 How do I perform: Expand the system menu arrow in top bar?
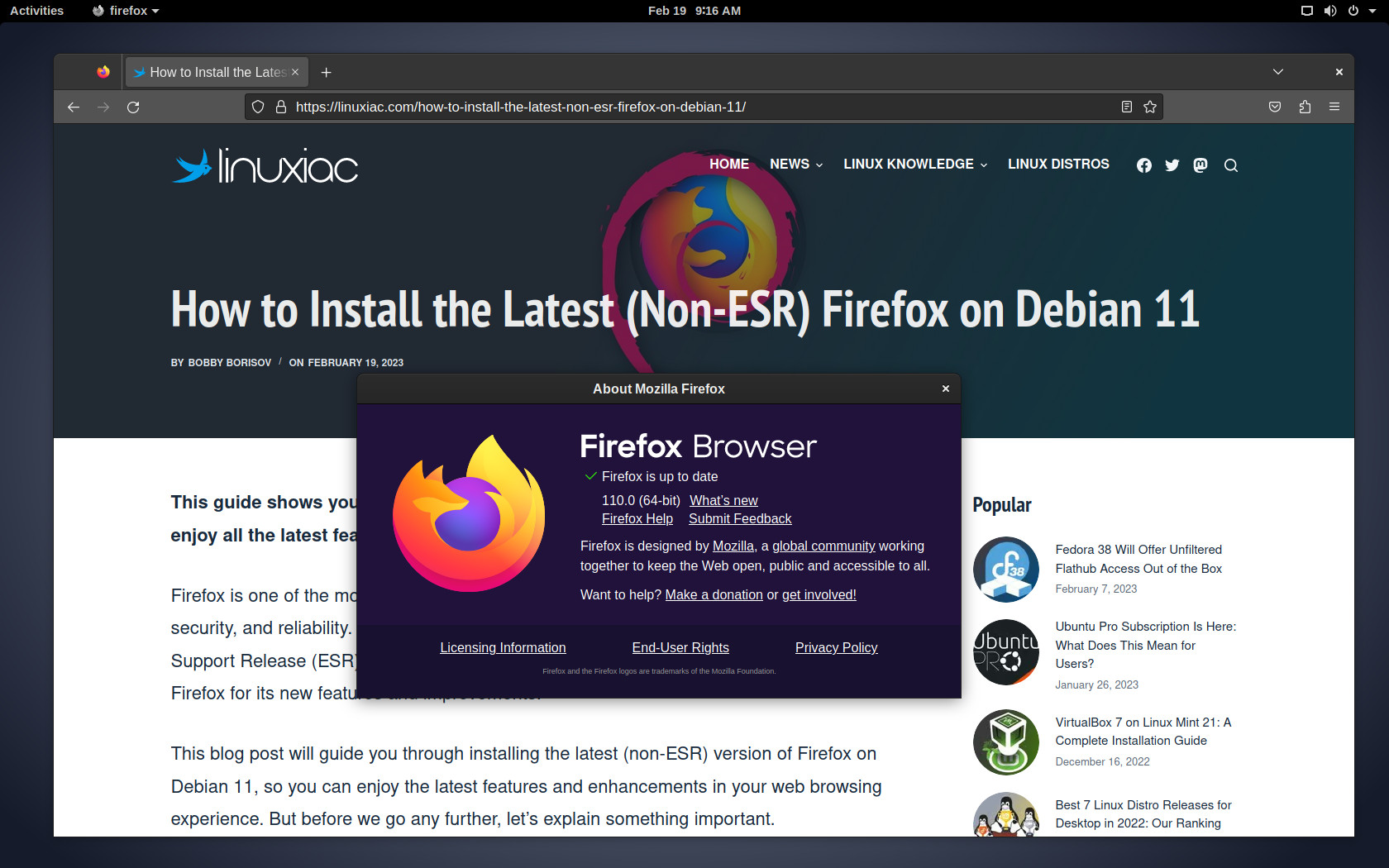[x=1372, y=12]
